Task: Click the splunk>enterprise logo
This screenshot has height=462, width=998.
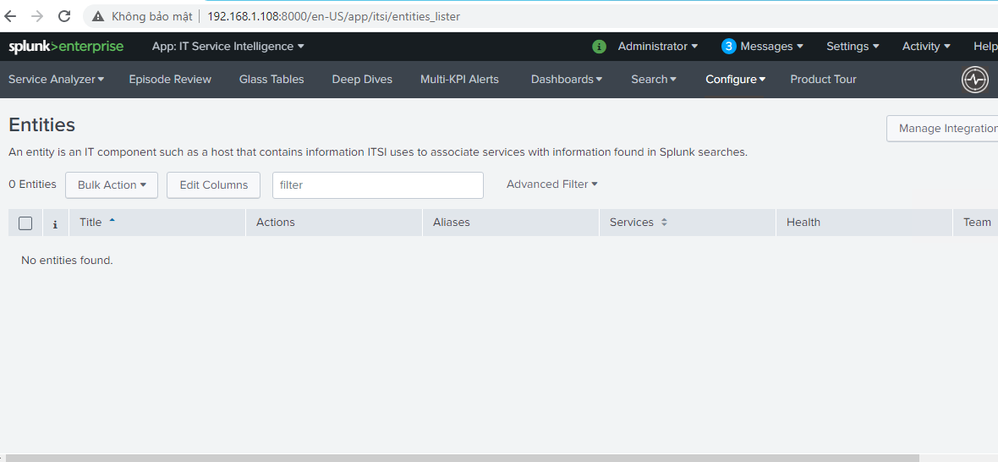Action: (66, 46)
